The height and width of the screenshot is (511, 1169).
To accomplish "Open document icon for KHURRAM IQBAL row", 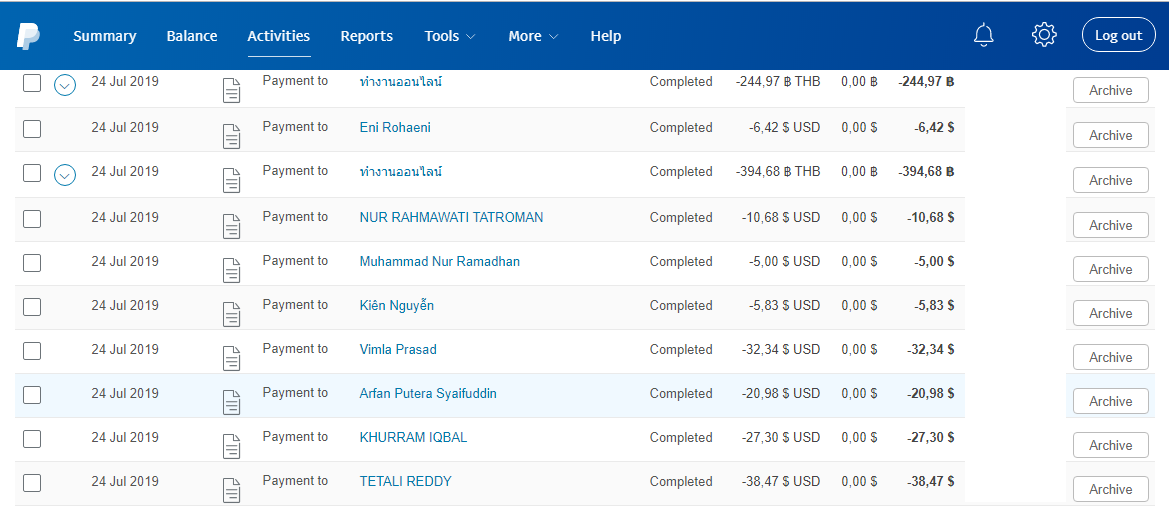I will (233, 446).
